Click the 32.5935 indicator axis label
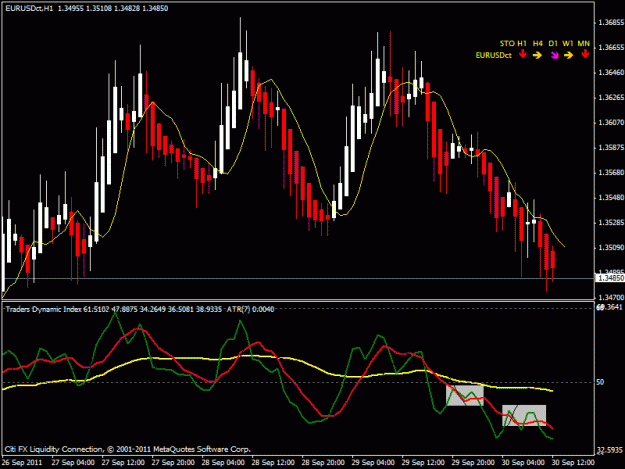This screenshot has height=469, width=625. (610, 450)
